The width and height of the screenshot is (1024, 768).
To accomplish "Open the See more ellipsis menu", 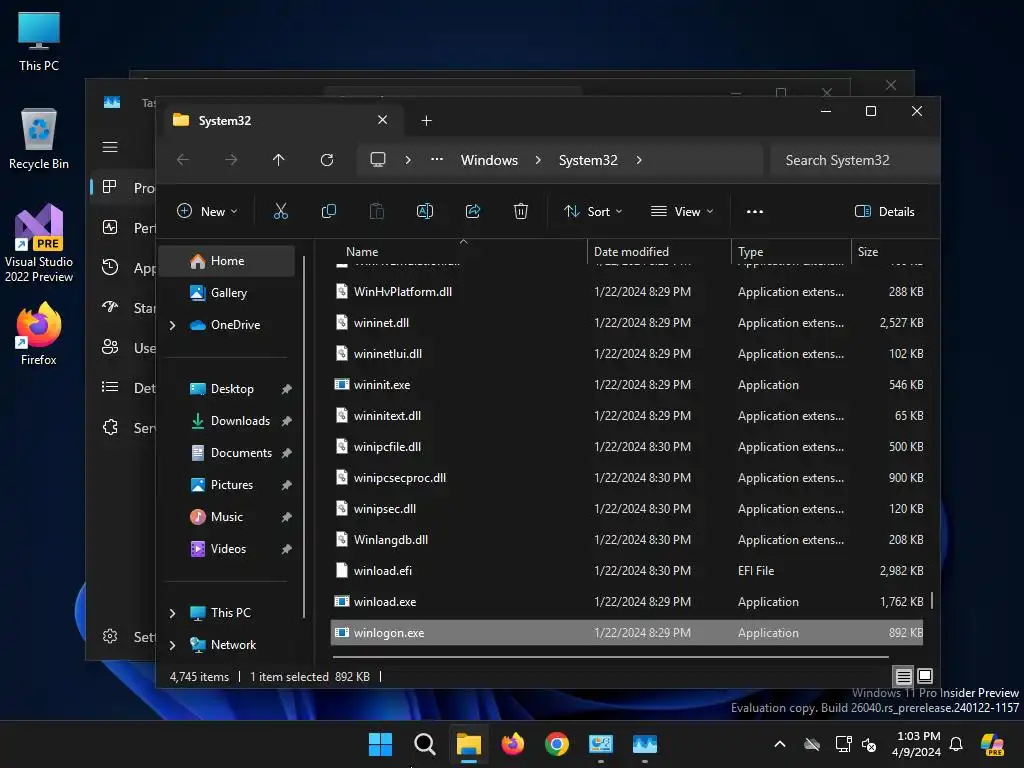I will (x=755, y=212).
